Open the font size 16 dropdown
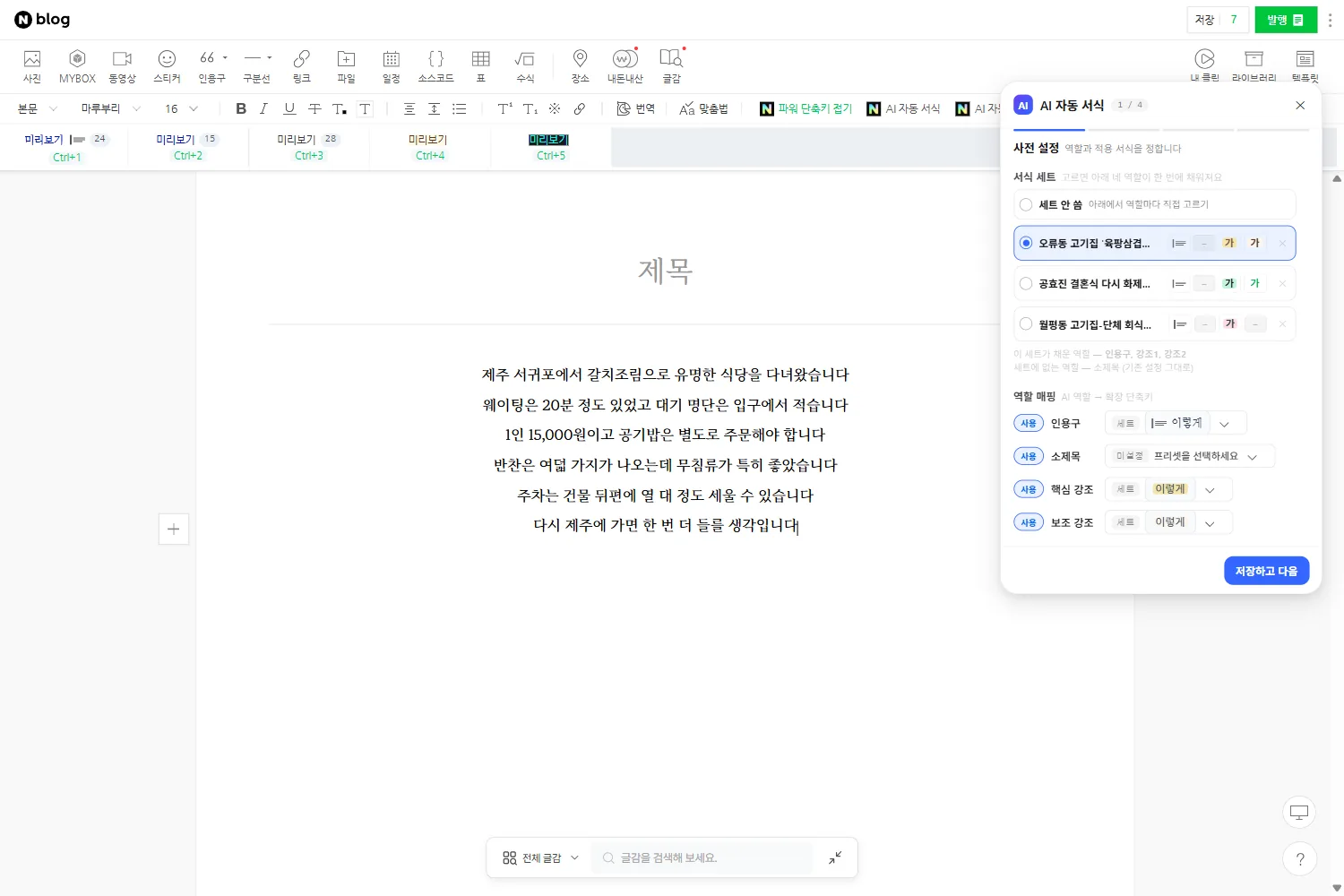The height and width of the screenshot is (896, 1344). tap(181, 108)
